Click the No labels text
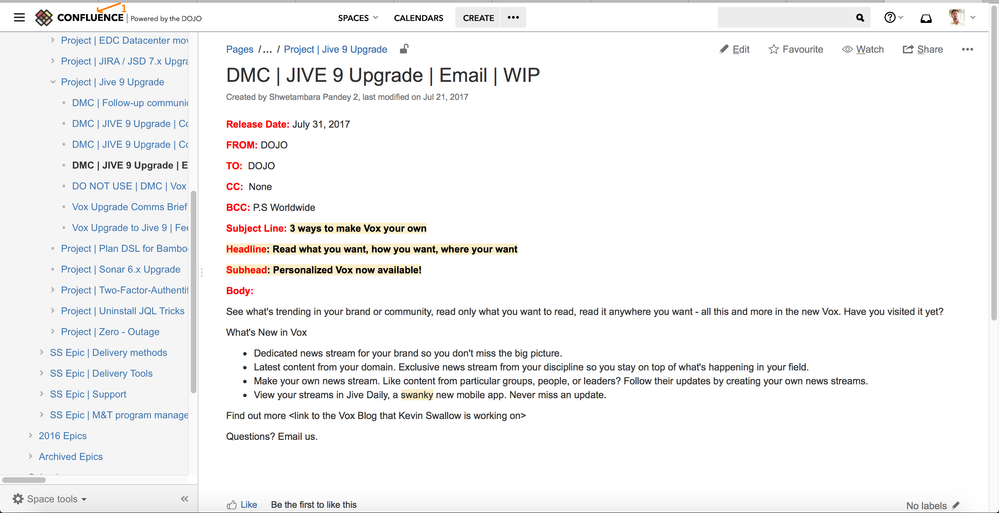 coord(926,505)
